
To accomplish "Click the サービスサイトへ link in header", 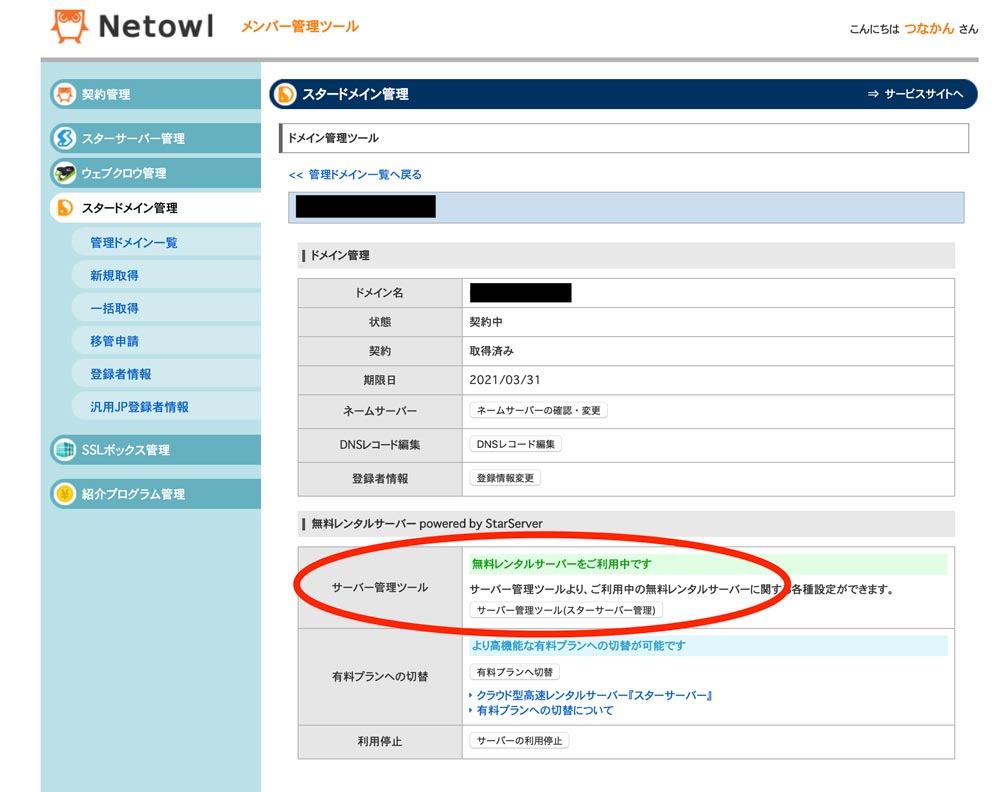I will 915,94.
